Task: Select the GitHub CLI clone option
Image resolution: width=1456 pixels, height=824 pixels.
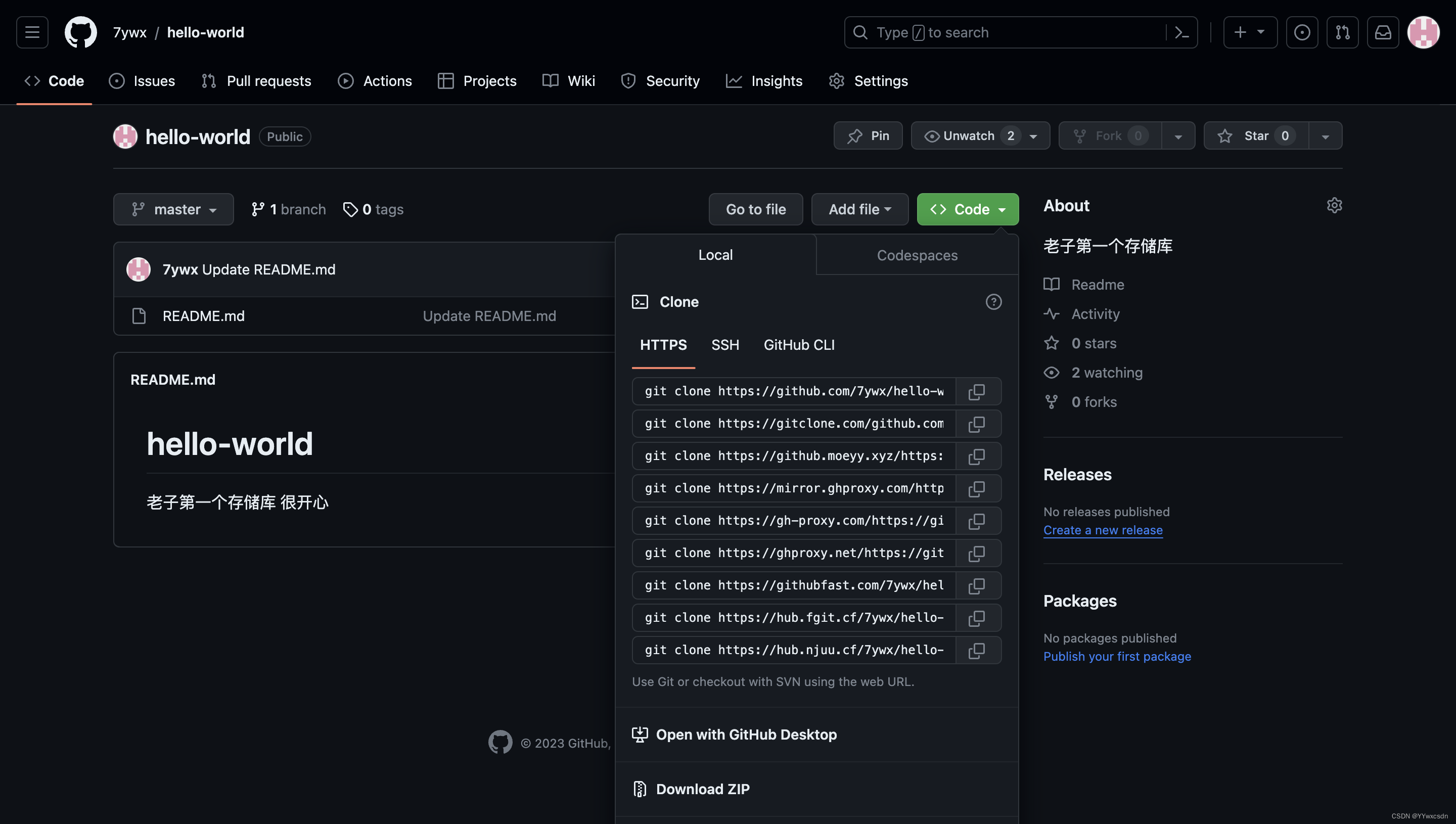Action: click(799, 345)
